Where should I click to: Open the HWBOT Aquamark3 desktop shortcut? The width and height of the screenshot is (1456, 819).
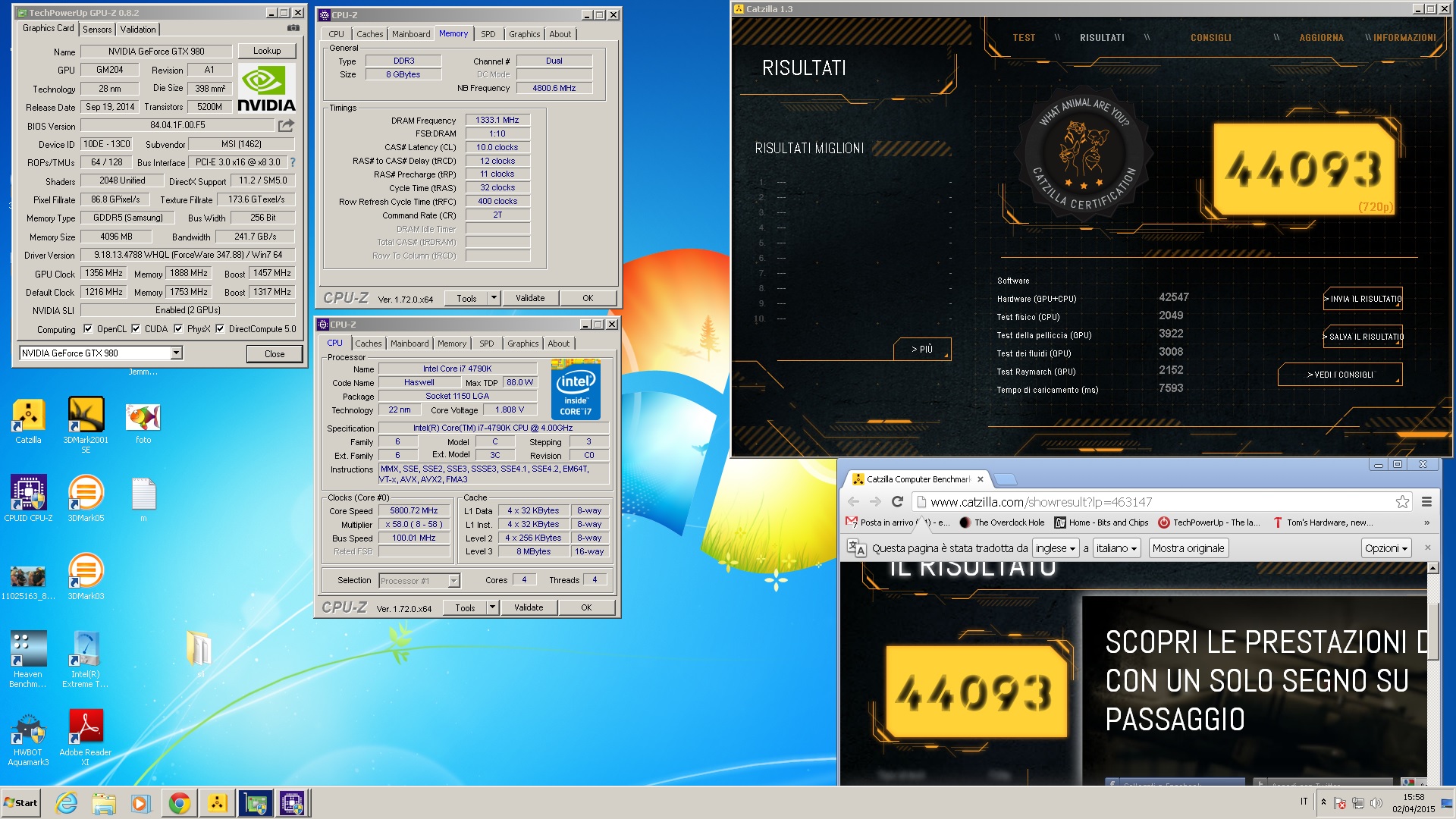pyautogui.click(x=28, y=739)
